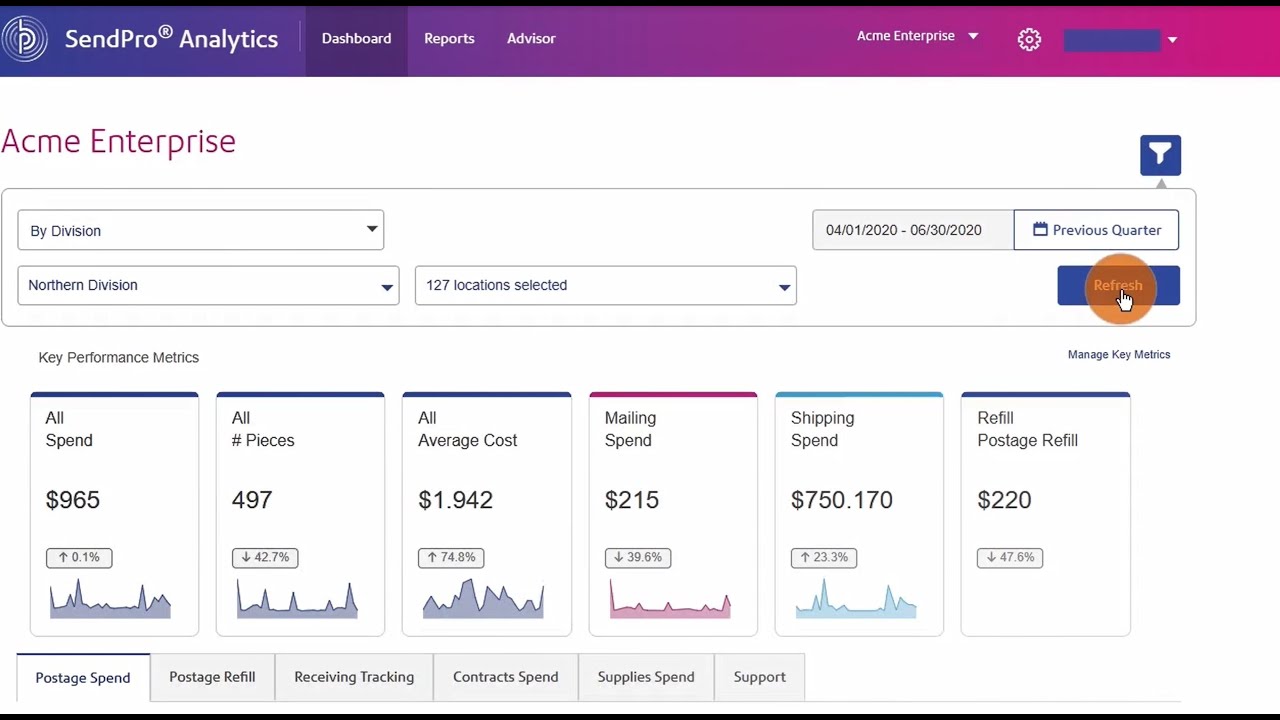The width and height of the screenshot is (1280, 720).
Task: Click the calendar icon in Previous Quarter
Action: pos(1040,230)
